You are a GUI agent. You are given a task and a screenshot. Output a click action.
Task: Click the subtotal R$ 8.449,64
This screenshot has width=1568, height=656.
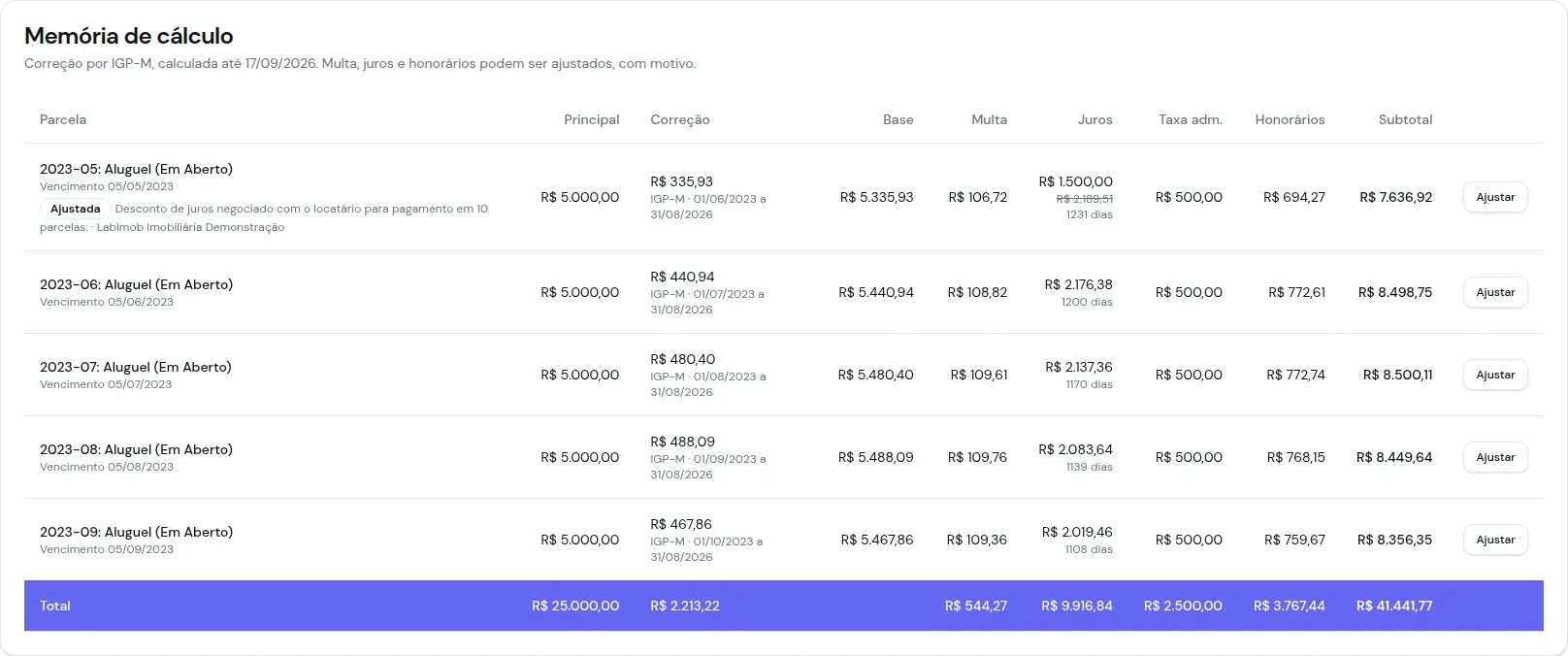point(1394,457)
